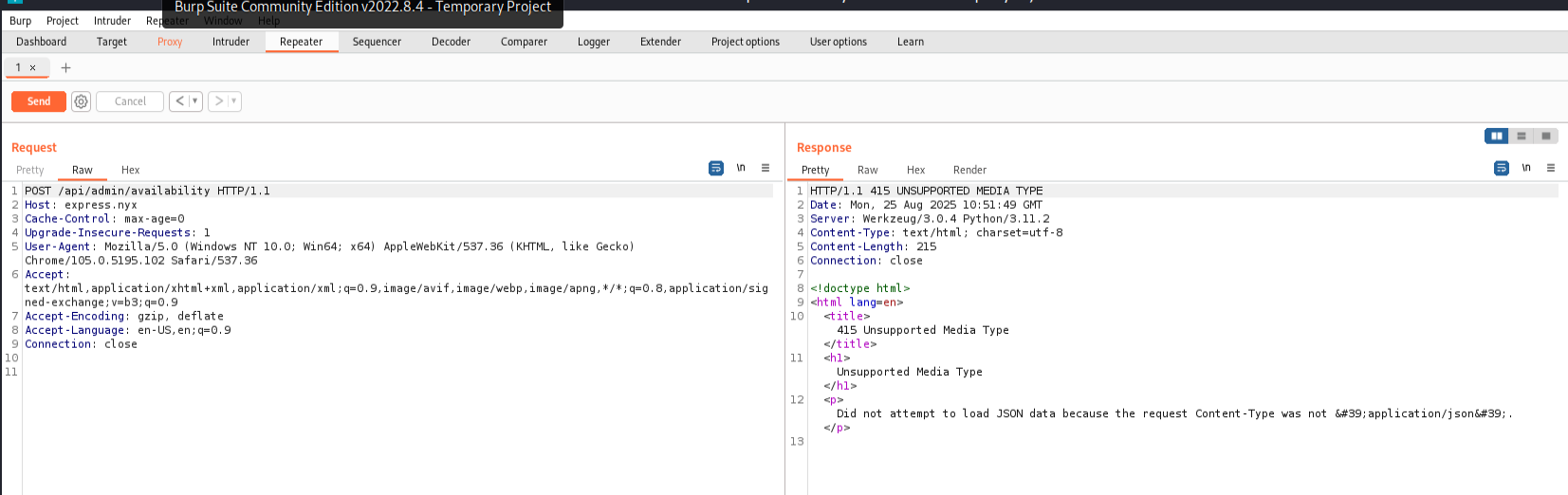Click the orange Send button
1568x495 pixels.
tap(39, 101)
